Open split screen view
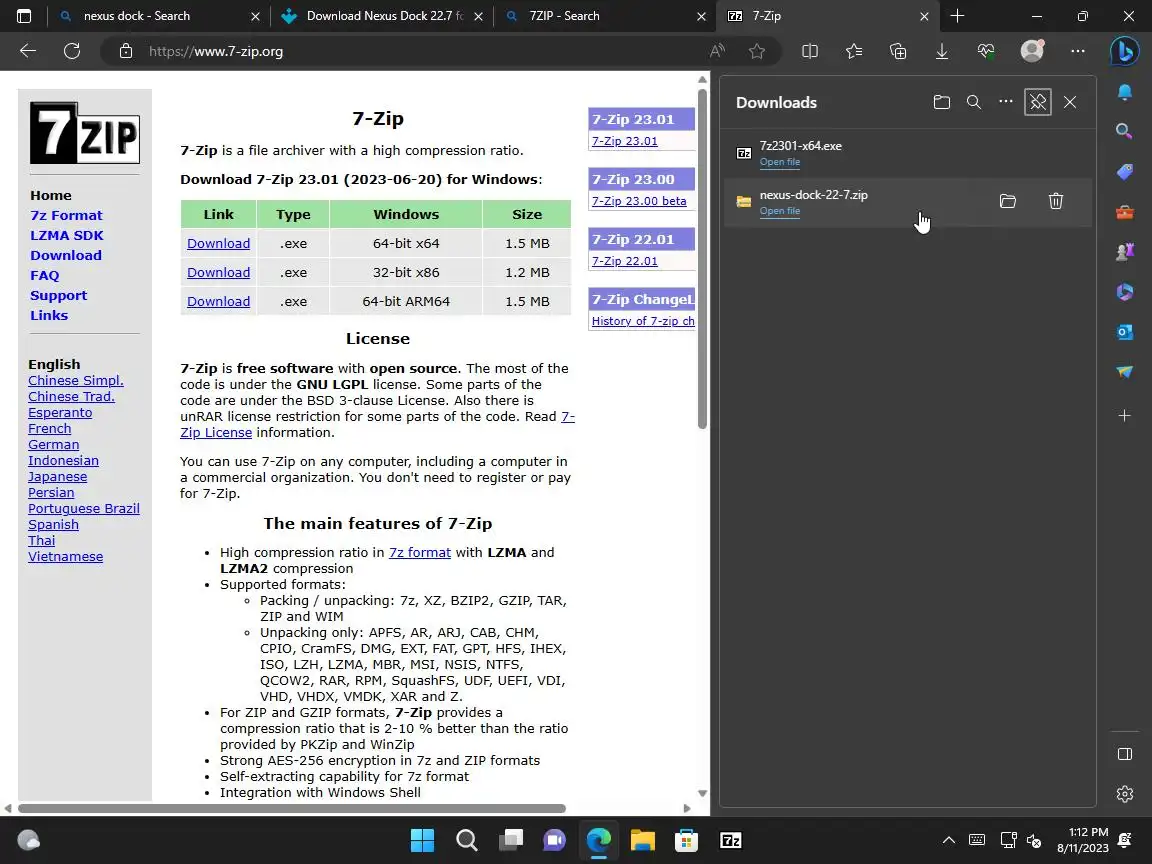 tap(810, 51)
